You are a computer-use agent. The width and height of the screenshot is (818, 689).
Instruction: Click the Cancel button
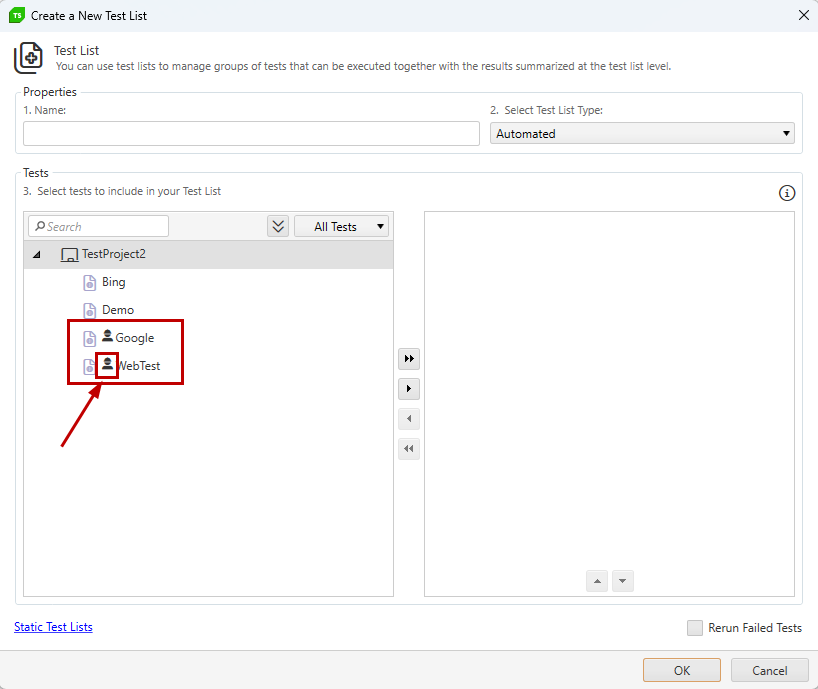pyautogui.click(x=769, y=670)
